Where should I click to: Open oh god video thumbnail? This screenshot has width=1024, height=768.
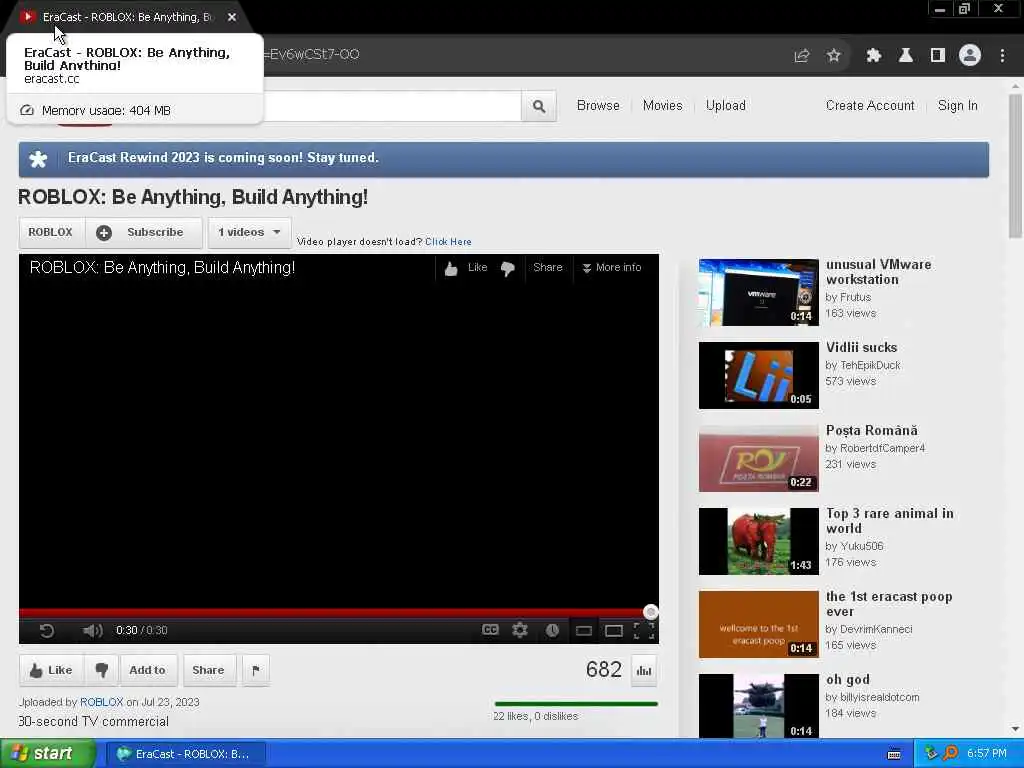(758, 706)
